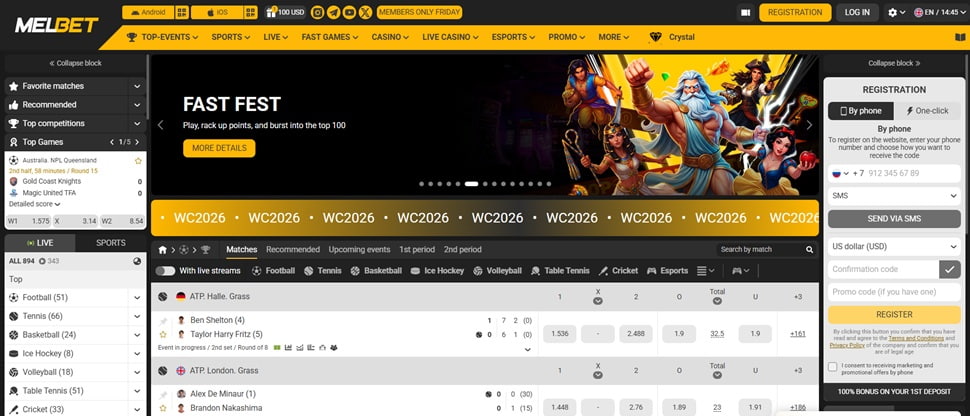Show QR code next to iOS button
The image size is (970, 416).
(x=251, y=12)
